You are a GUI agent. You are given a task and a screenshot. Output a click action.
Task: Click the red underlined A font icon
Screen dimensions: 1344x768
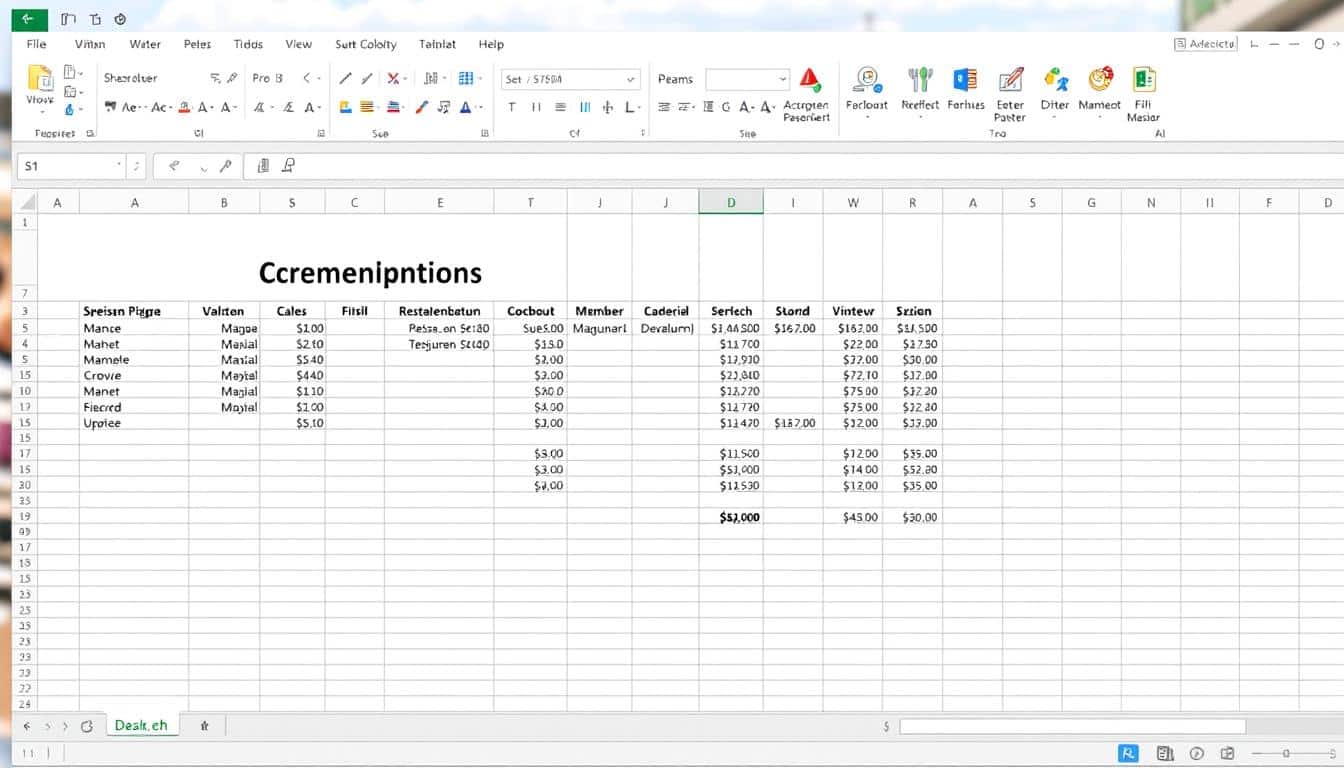184,107
